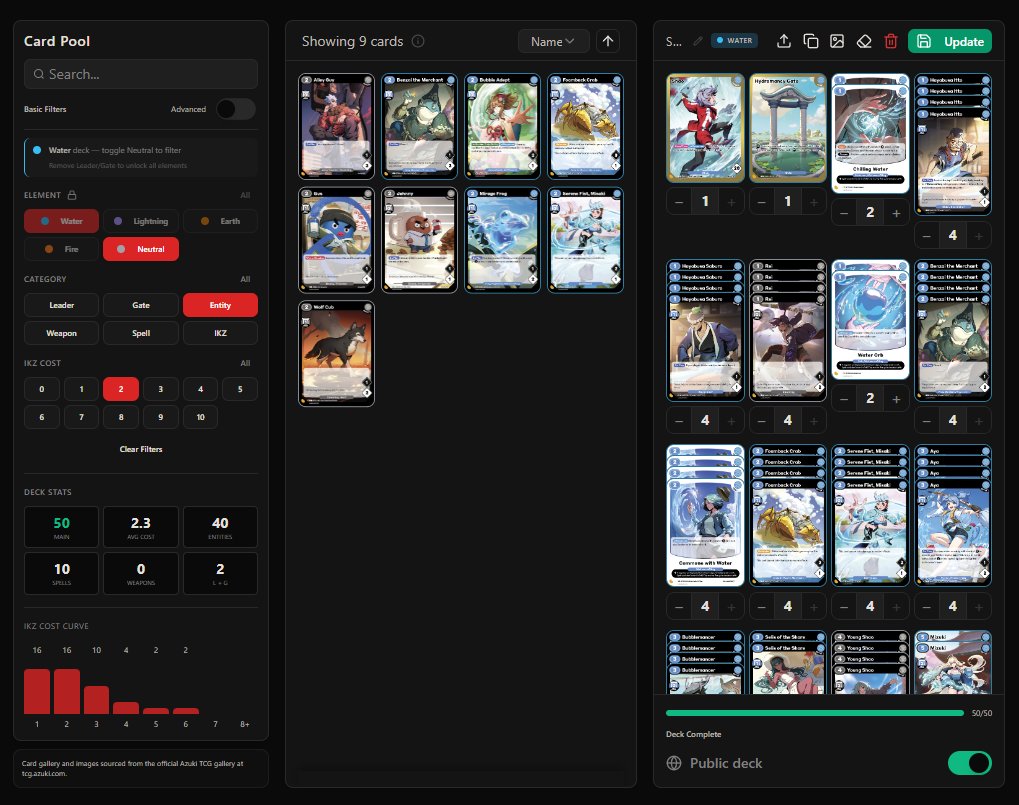This screenshot has width=1019, height=805.
Task: Click the red trash delete icon
Action: [891, 42]
